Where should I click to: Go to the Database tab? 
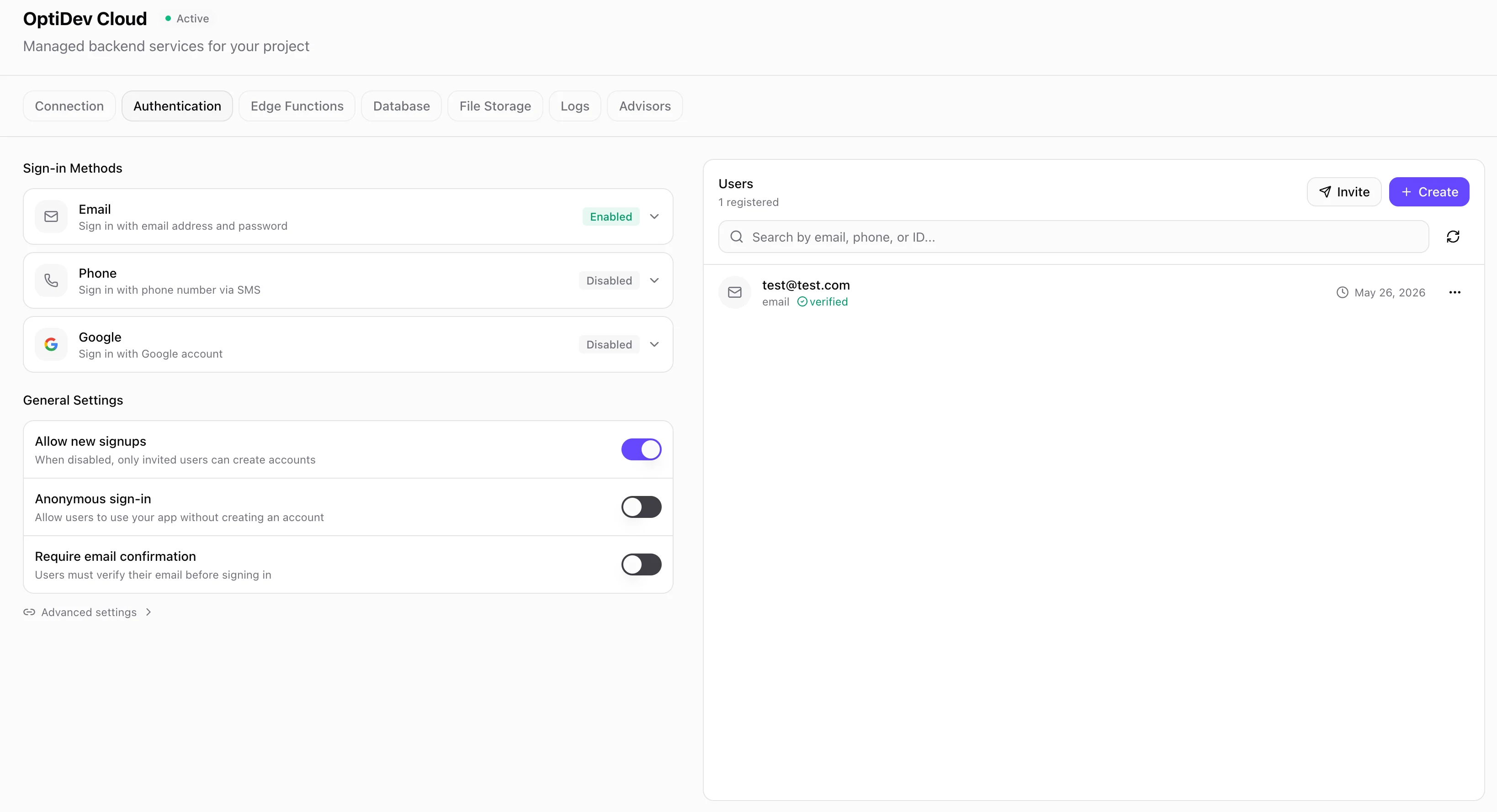pyautogui.click(x=402, y=105)
